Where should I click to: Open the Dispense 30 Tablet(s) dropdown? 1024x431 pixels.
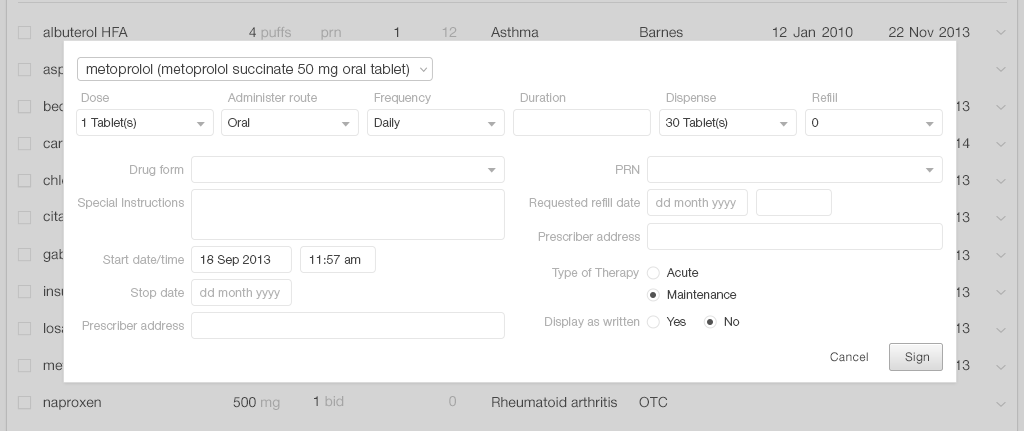point(727,122)
